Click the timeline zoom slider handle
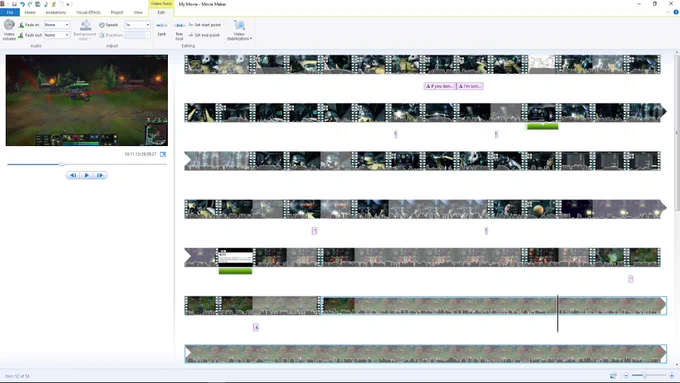 click(644, 375)
